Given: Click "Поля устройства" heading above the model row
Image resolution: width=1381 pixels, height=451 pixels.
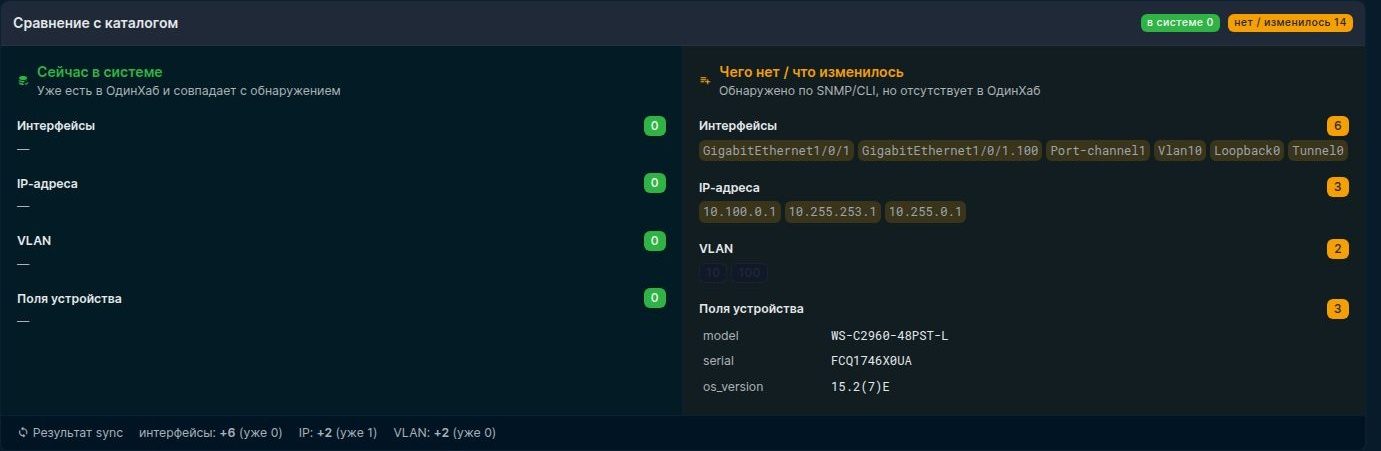Looking at the screenshot, I should 751,308.
